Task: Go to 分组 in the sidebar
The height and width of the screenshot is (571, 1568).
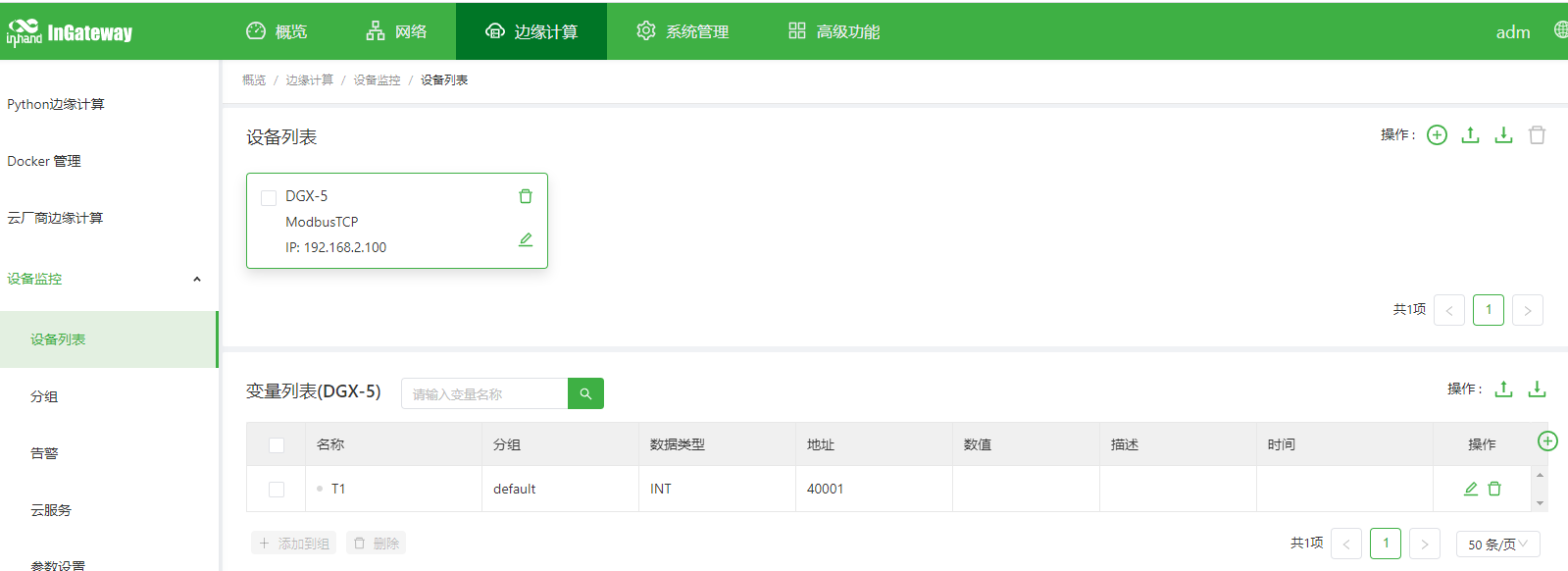Action: tap(44, 396)
